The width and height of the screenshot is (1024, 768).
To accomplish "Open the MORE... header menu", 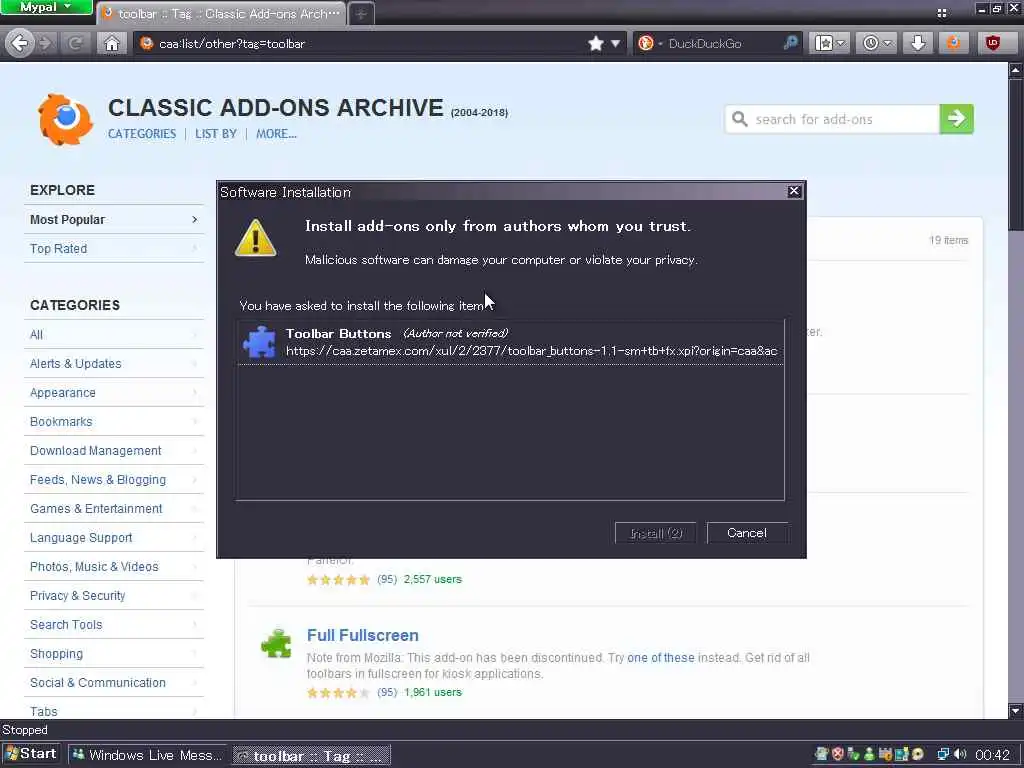I will (276, 134).
